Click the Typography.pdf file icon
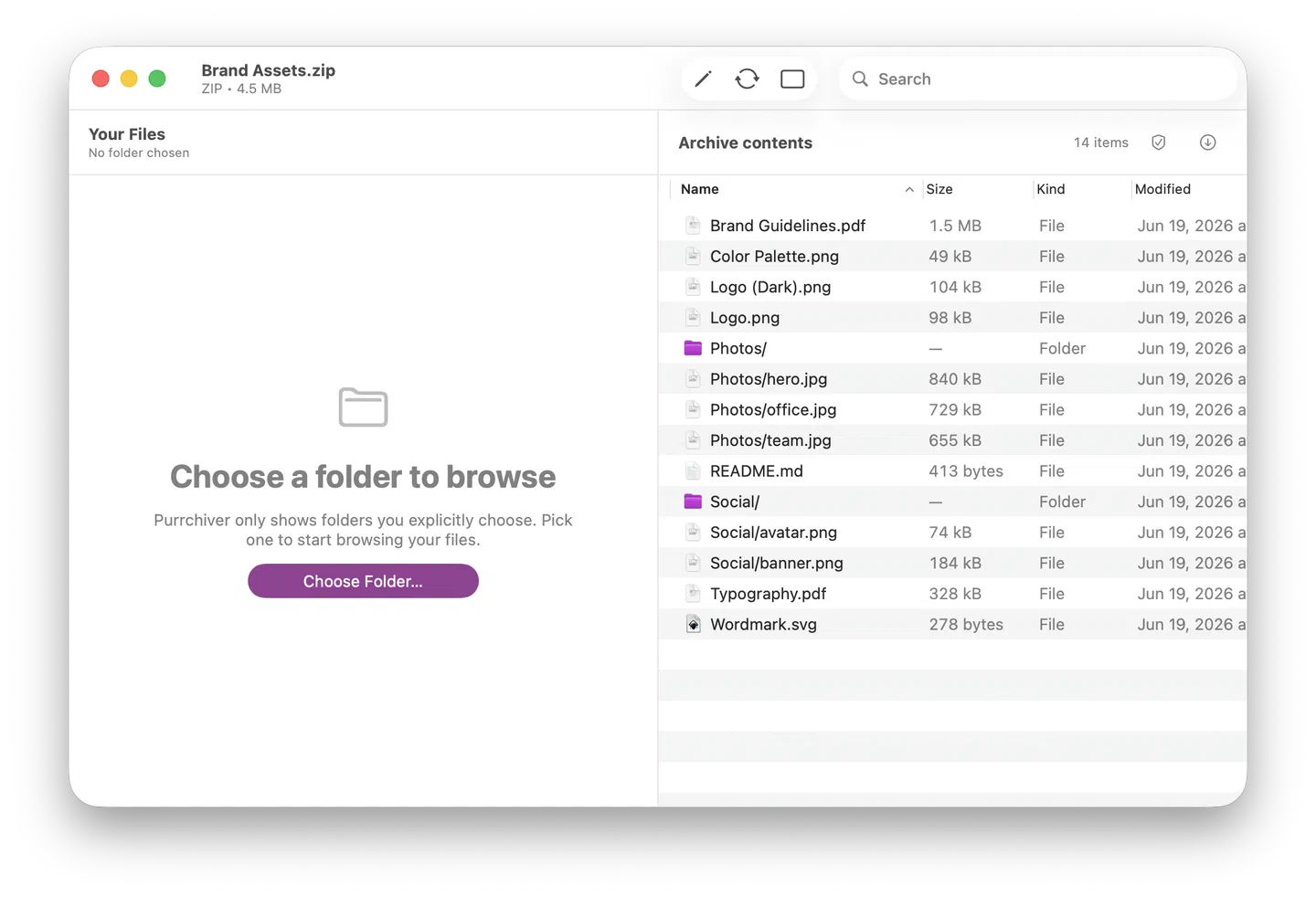The width and height of the screenshot is (1316, 898). 694,594
